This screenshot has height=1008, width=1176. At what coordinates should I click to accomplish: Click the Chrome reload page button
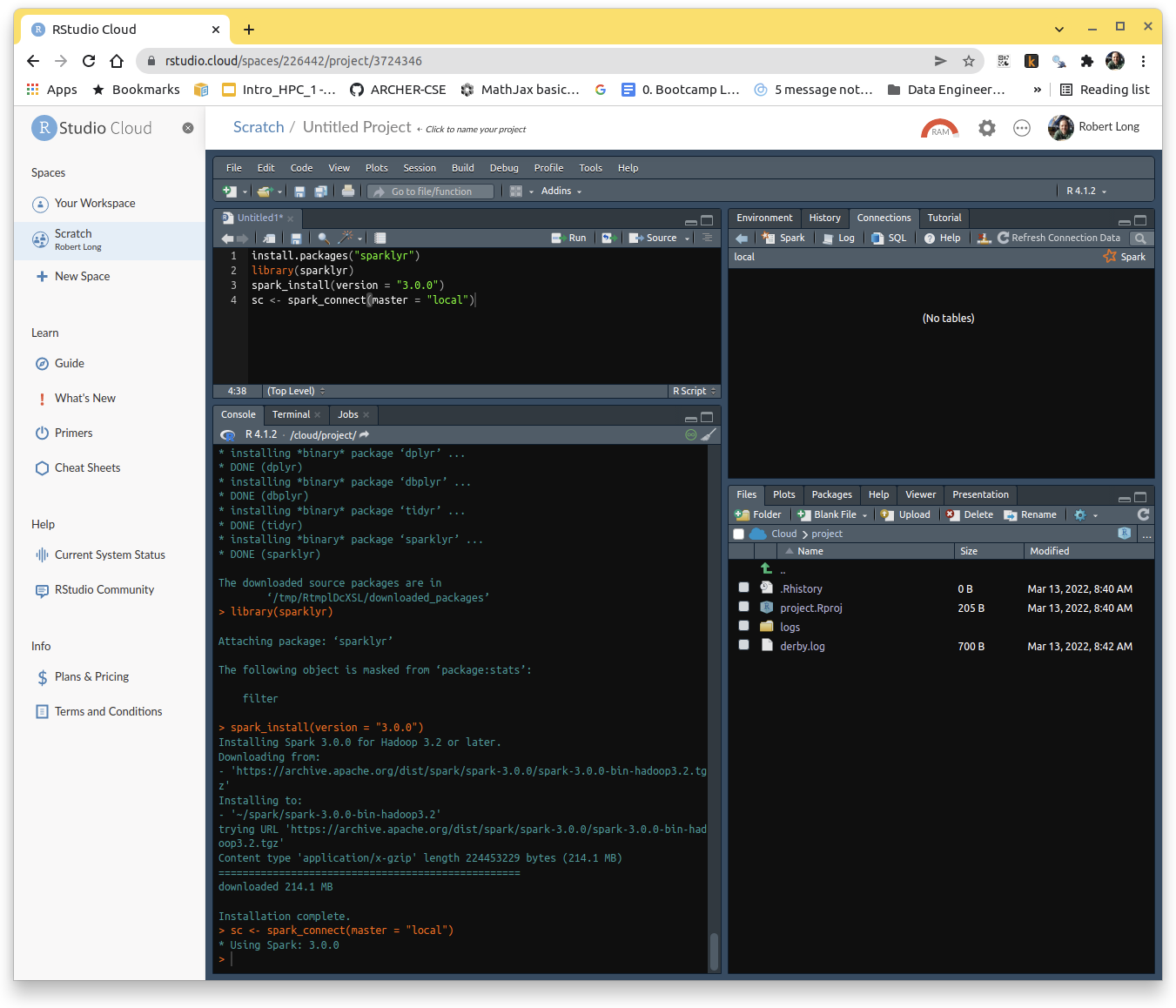[x=89, y=61]
